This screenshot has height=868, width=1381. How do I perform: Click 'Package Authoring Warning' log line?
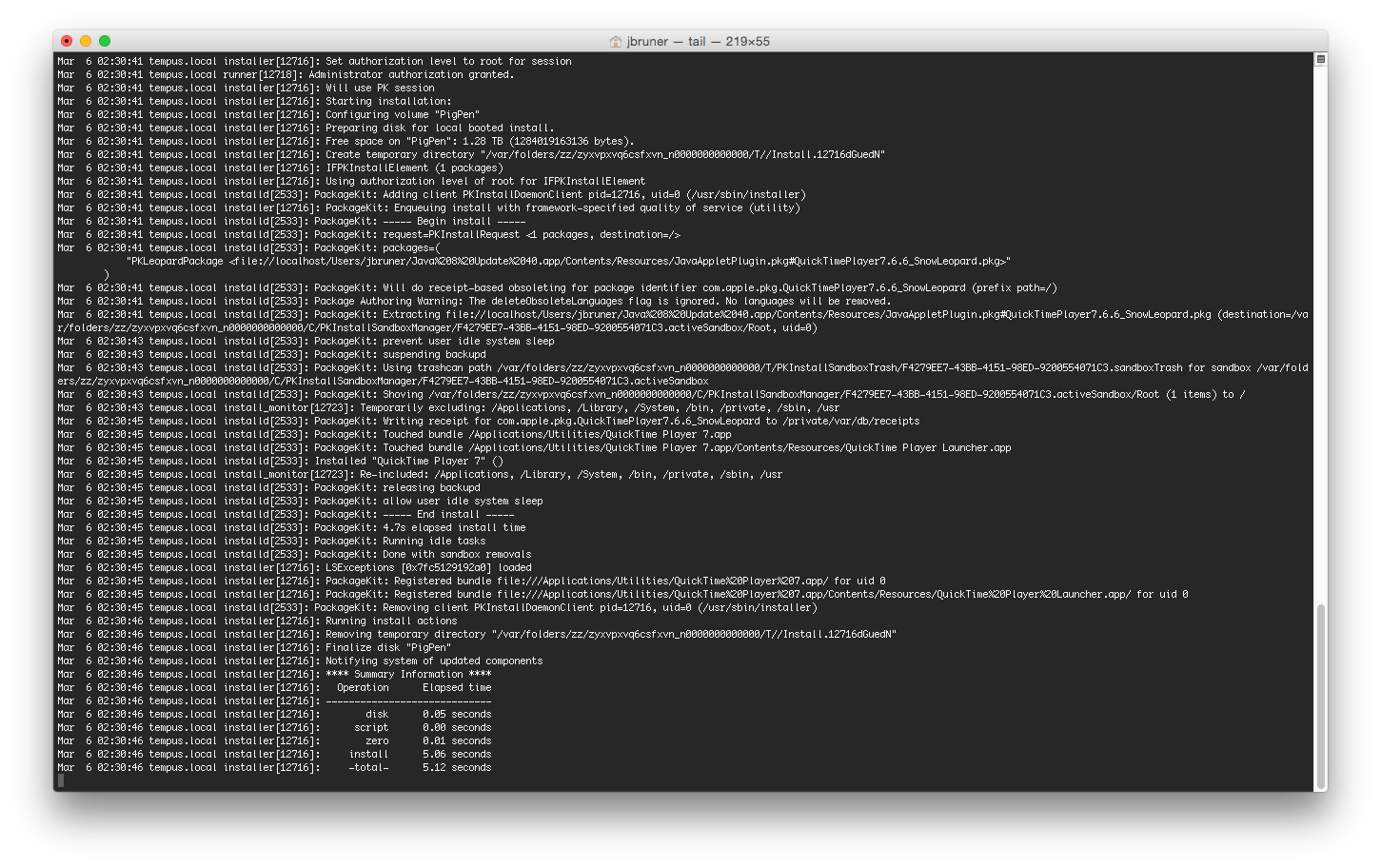pyautogui.click(x=474, y=301)
